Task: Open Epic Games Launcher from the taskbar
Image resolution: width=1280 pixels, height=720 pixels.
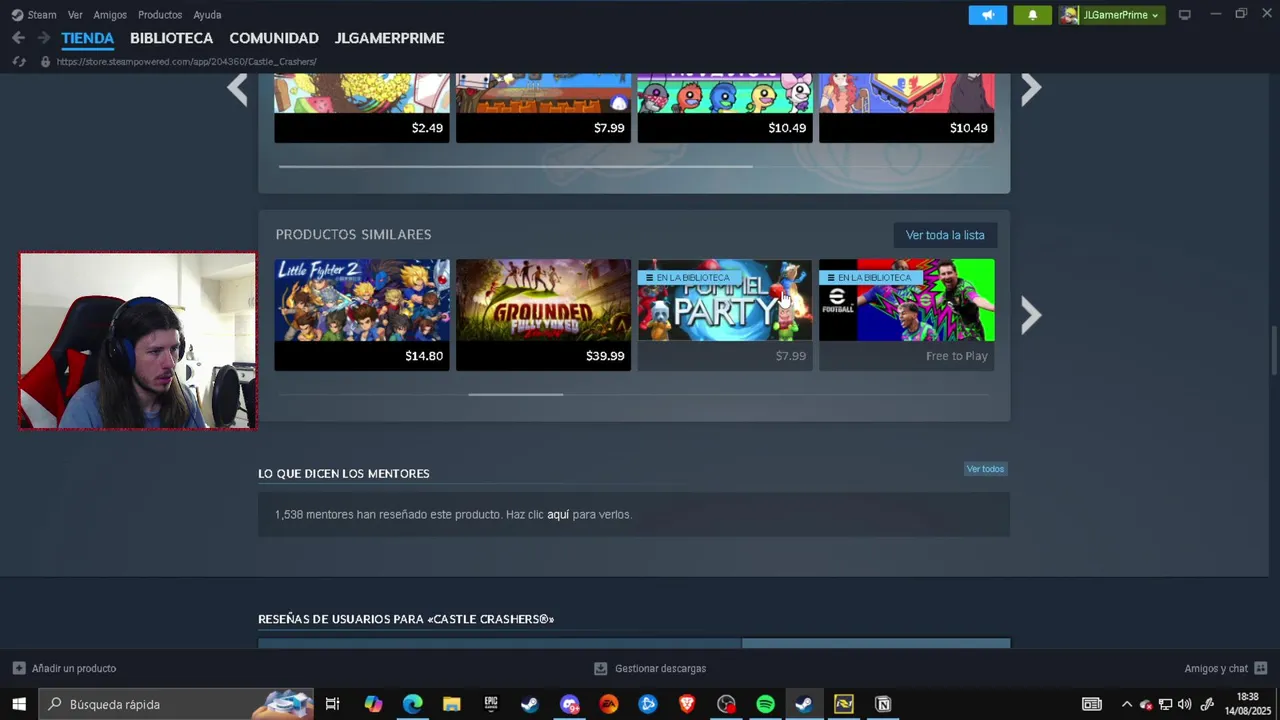Action: coord(491,704)
